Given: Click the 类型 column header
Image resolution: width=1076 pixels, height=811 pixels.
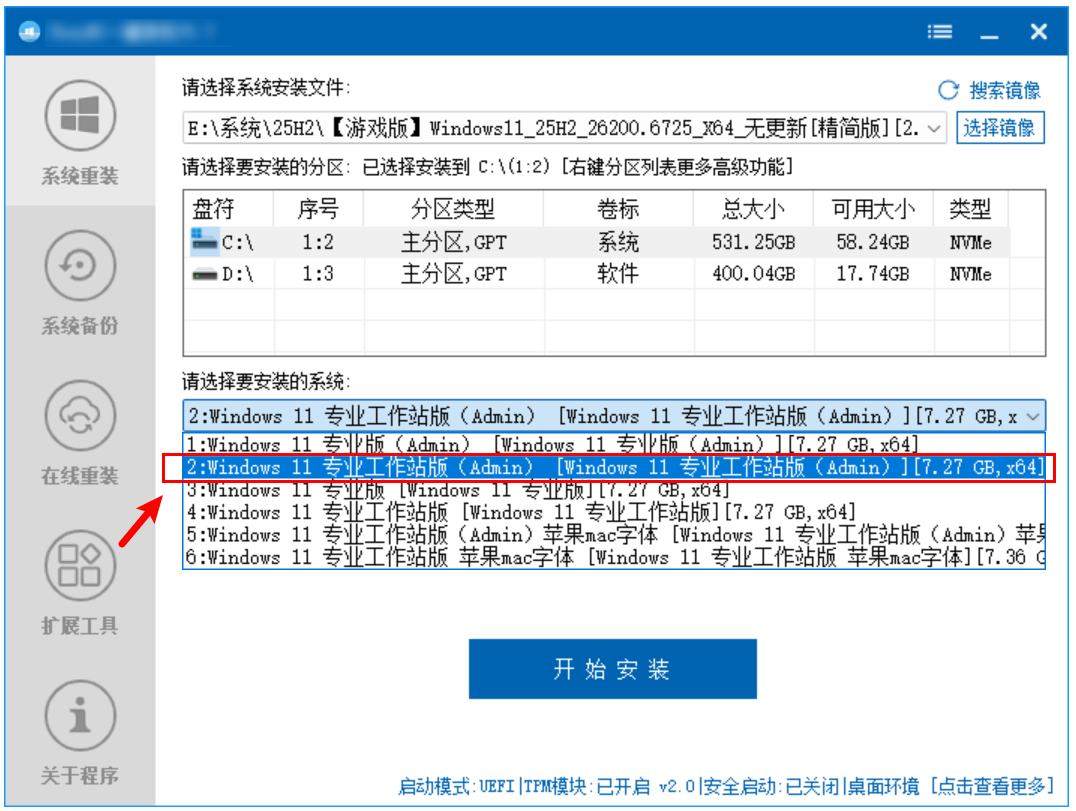Looking at the screenshot, I should click(x=970, y=209).
